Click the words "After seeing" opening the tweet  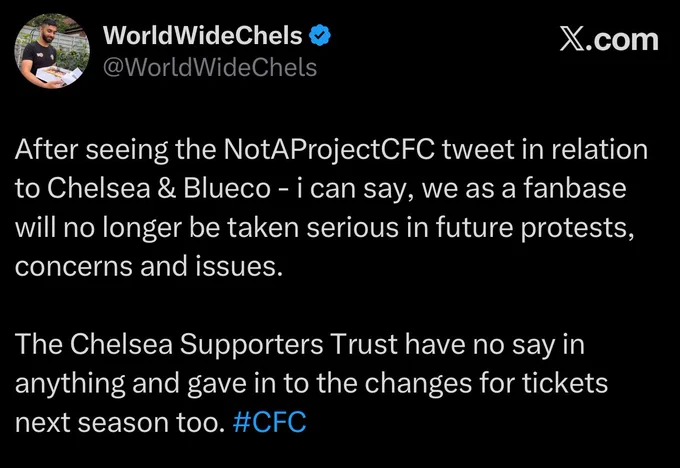tap(92, 151)
